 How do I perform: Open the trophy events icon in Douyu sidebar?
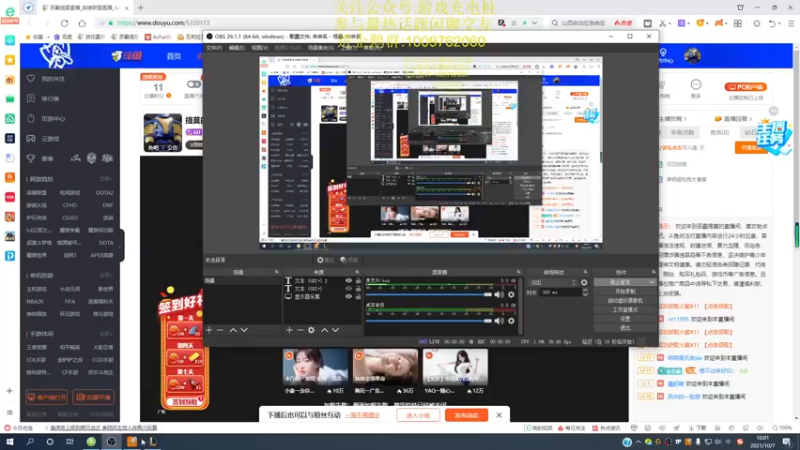coord(31,159)
